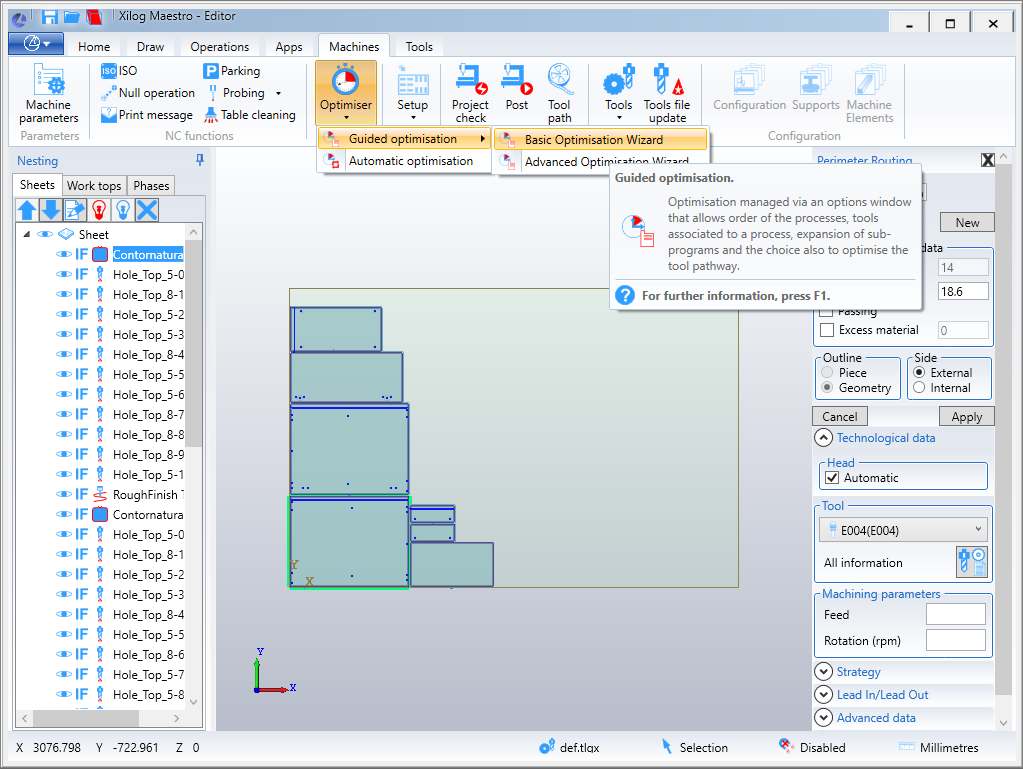Viewport: 1023px width, 769px height.
Task: Click the Apply button
Action: tap(967, 416)
